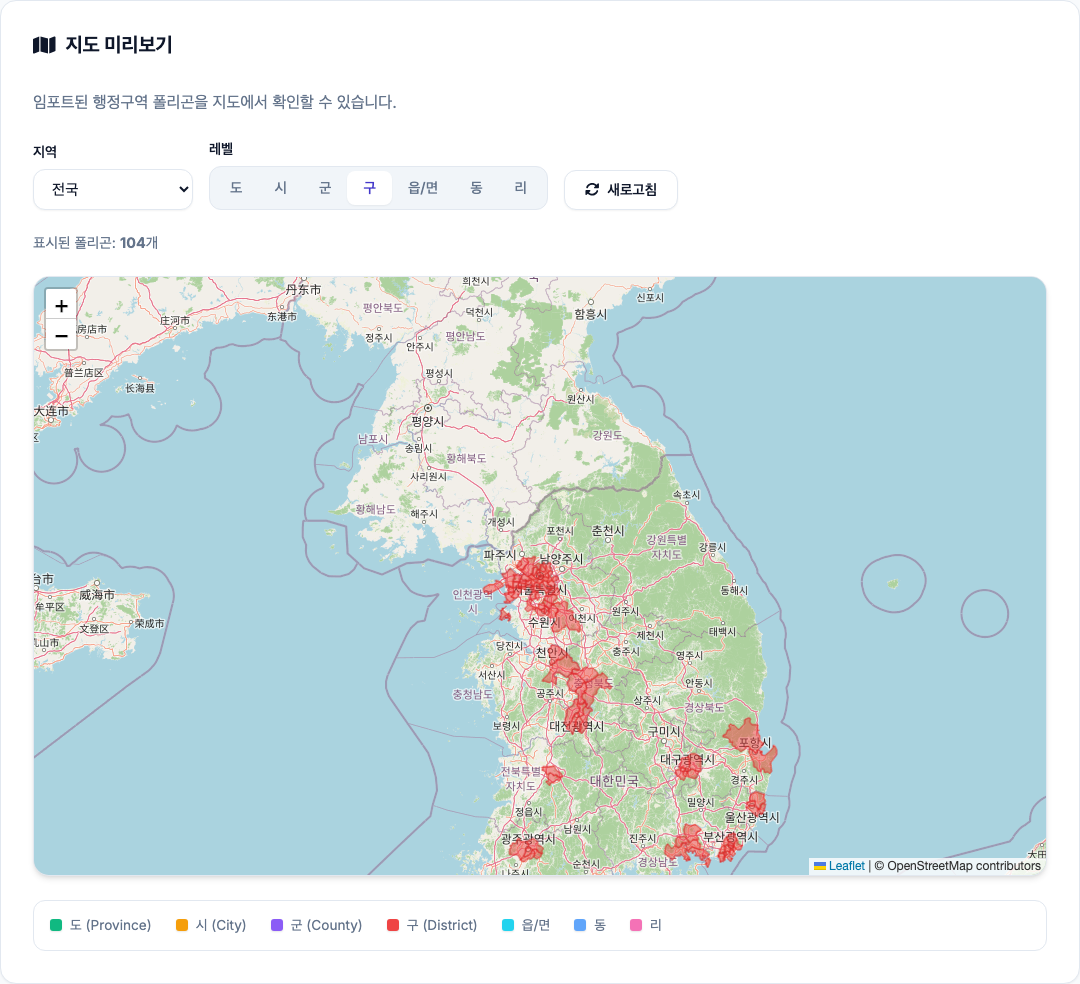
Task: Click the red 구 (District) legend swatch
Action: tap(393, 925)
